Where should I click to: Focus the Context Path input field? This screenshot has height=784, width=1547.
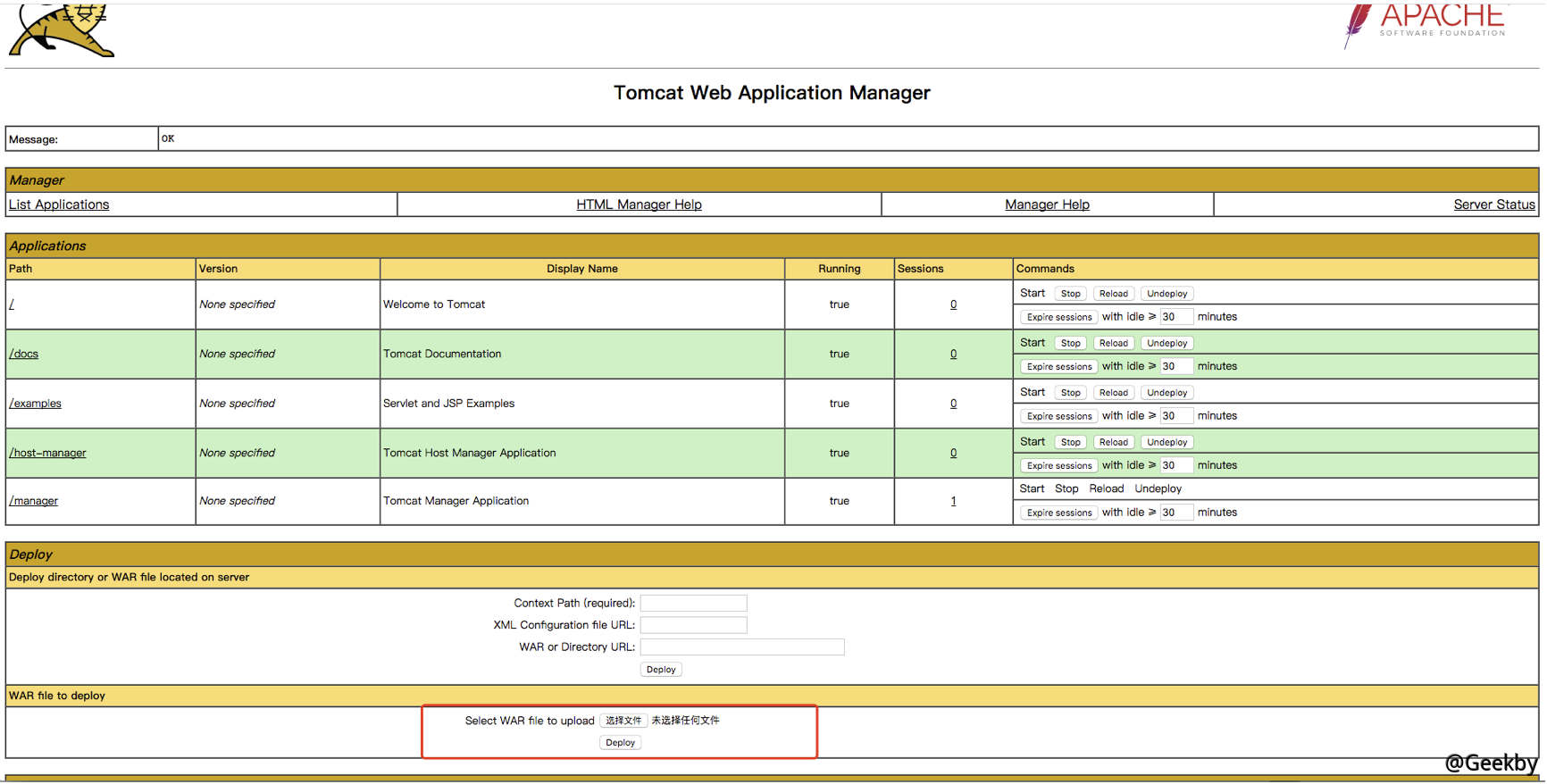point(693,604)
